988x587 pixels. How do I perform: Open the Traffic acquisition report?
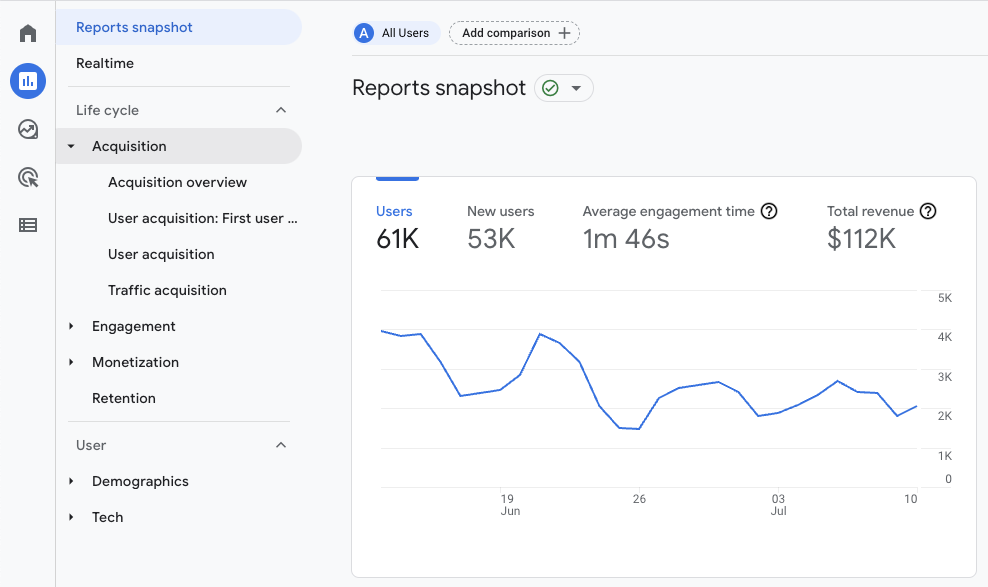pyautogui.click(x=165, y=290)
